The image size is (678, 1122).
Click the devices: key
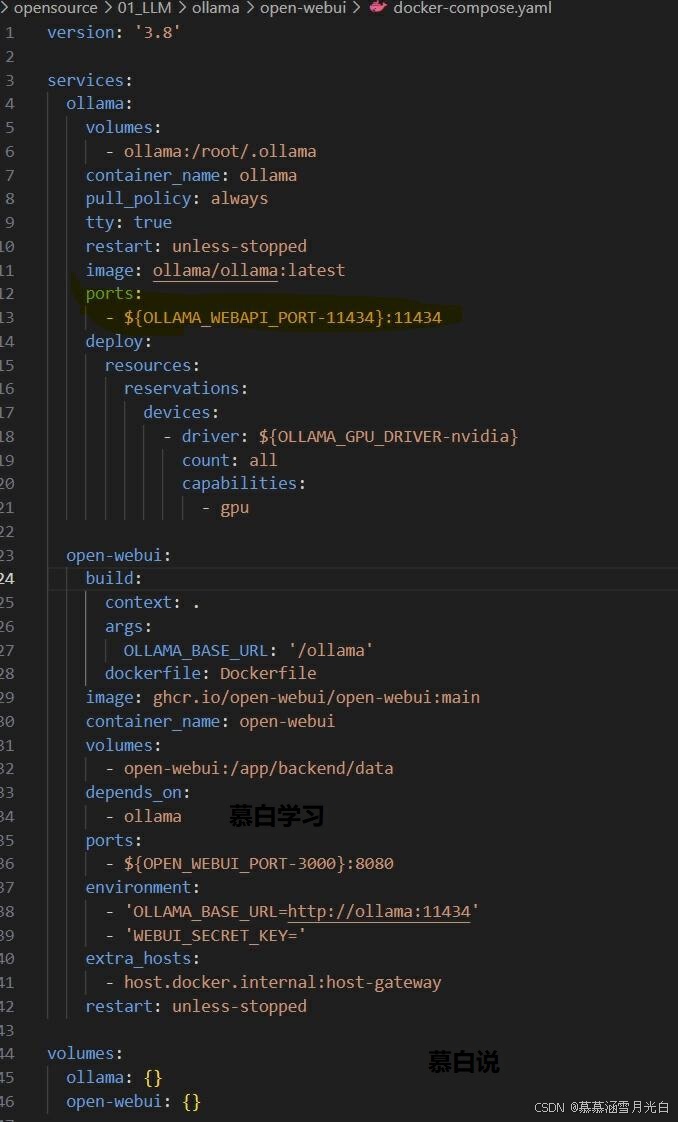(x=181, y=412)
